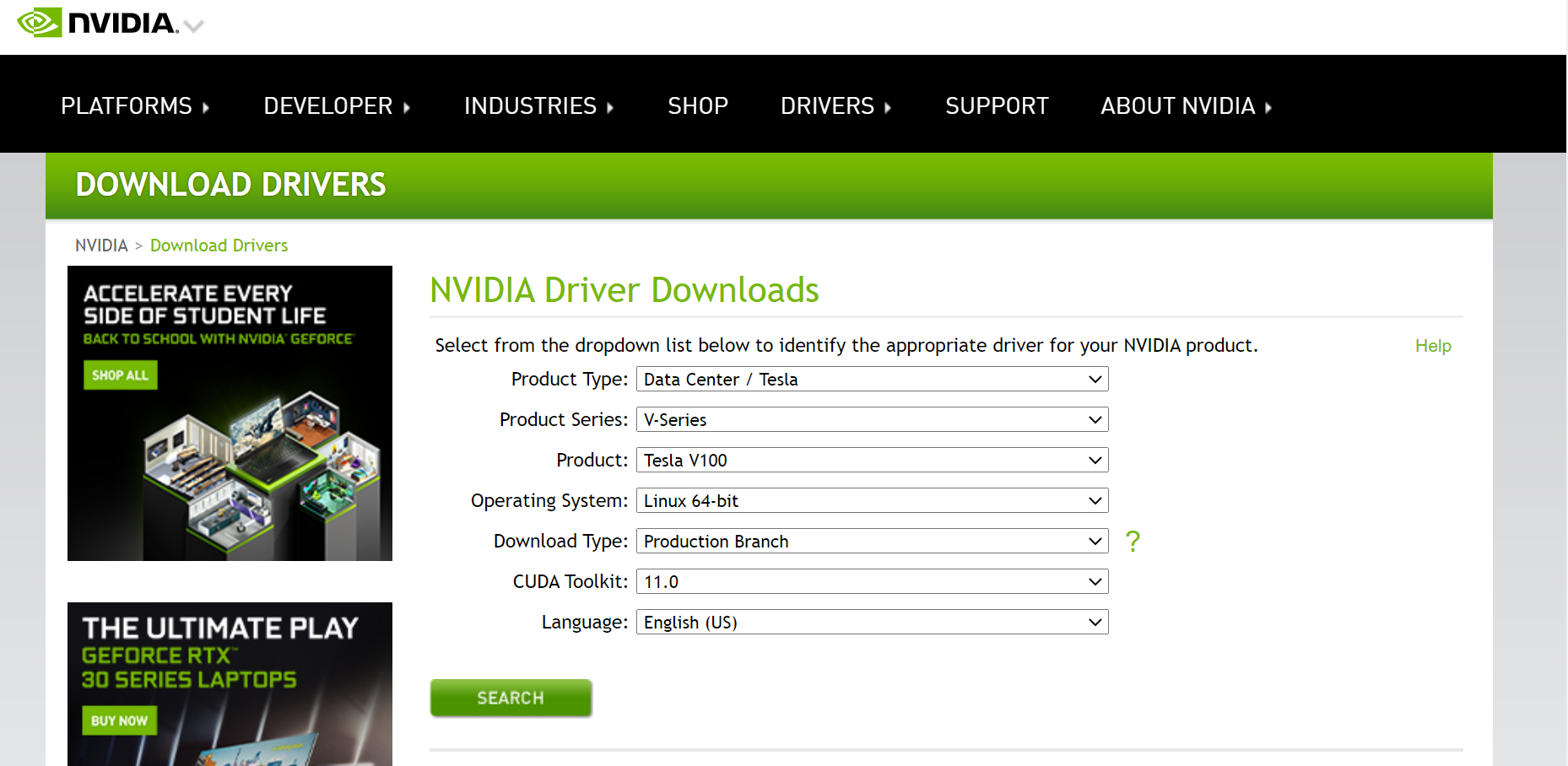Image resolution: width=1568 pixels, height=766 pixels.
Task: Open the Accelerate Every Side of Student Life banner
Action: (230, 413)
